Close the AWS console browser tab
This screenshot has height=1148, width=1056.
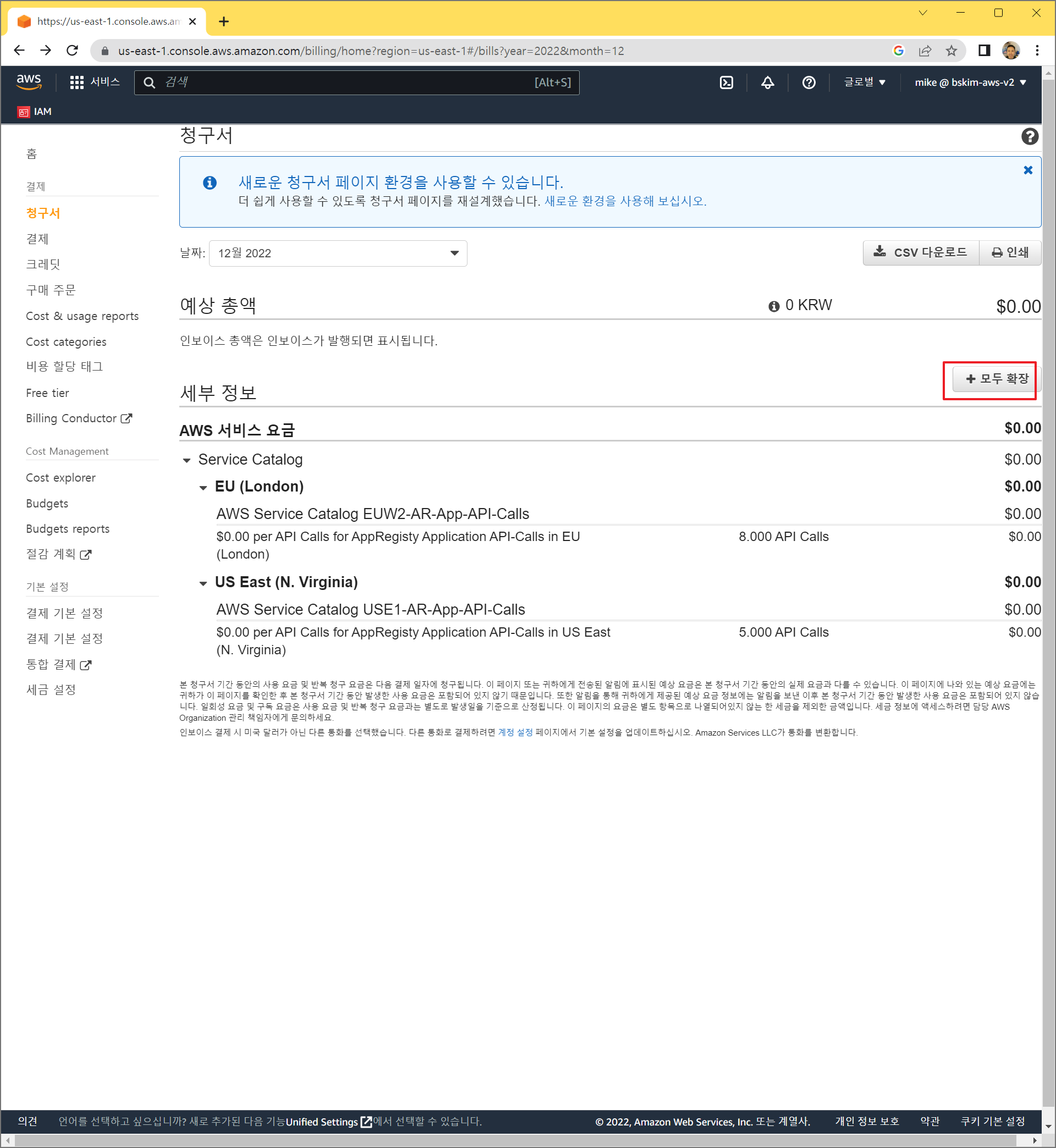tap(193, 21)
